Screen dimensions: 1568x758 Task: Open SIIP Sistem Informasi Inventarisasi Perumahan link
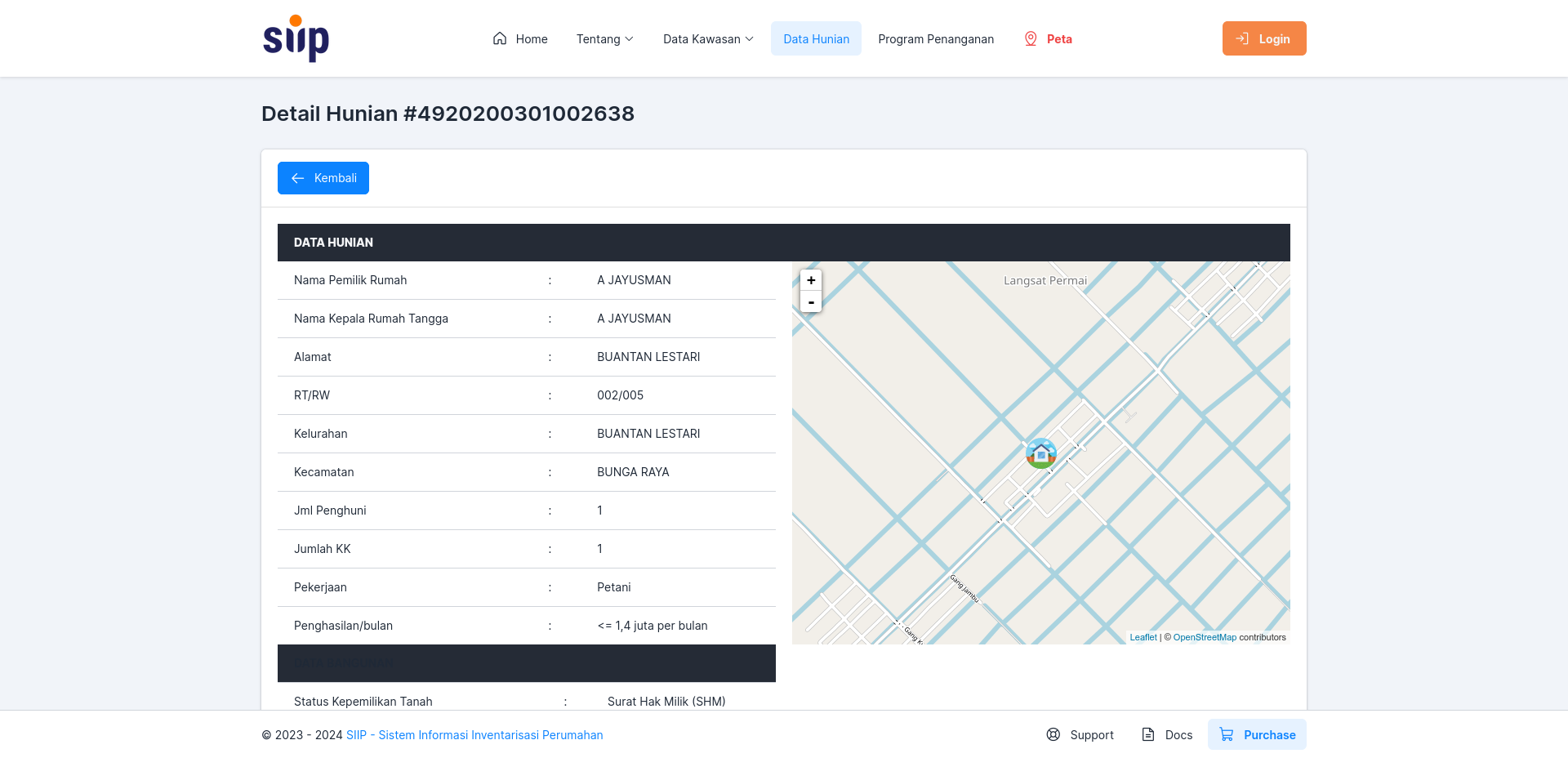point(474,735)
